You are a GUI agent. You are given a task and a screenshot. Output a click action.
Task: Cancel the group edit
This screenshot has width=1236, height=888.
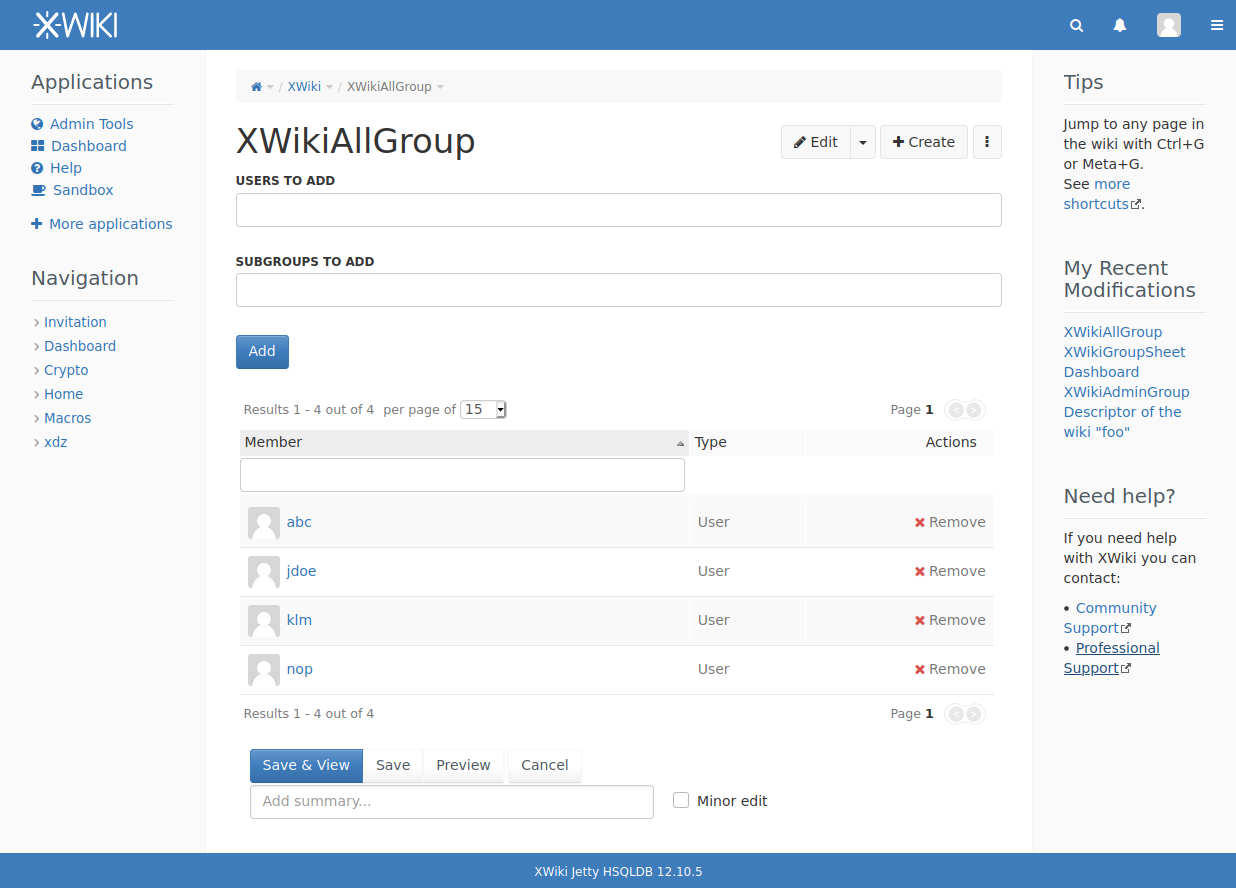pyautogui.click(x=545, y=765)
